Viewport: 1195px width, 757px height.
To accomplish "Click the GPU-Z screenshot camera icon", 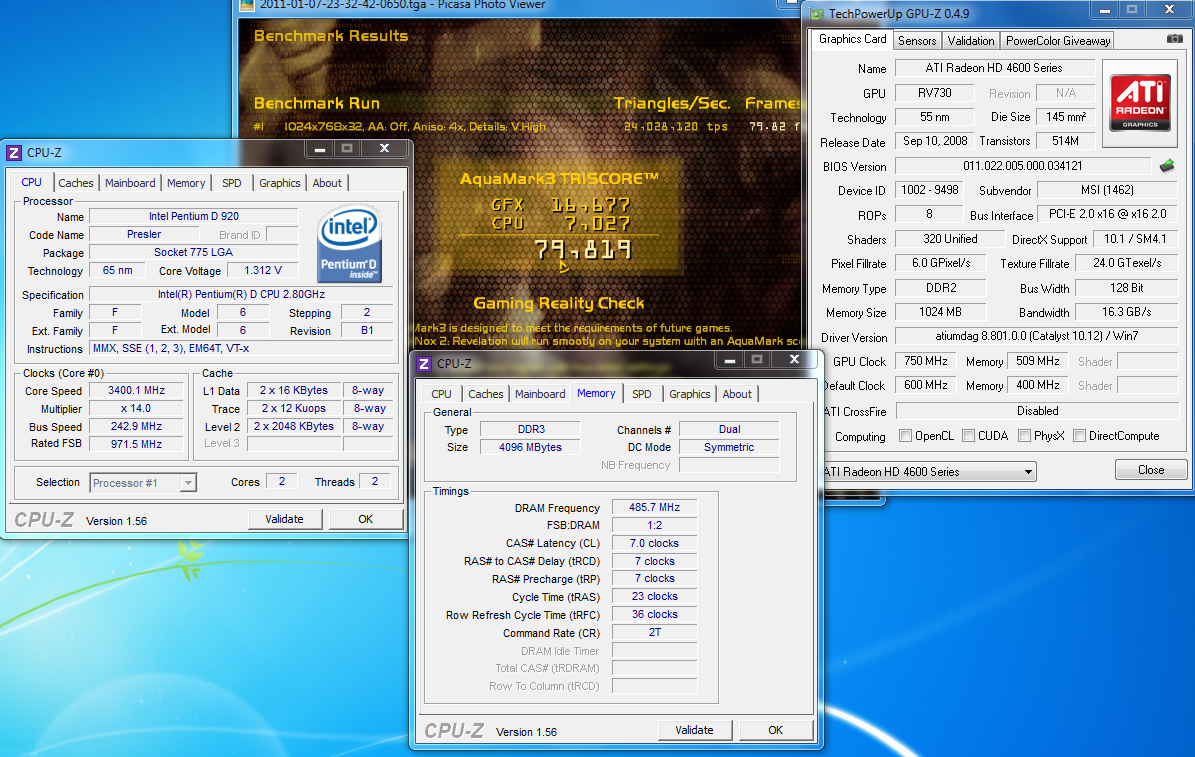I will [1174, 39].
